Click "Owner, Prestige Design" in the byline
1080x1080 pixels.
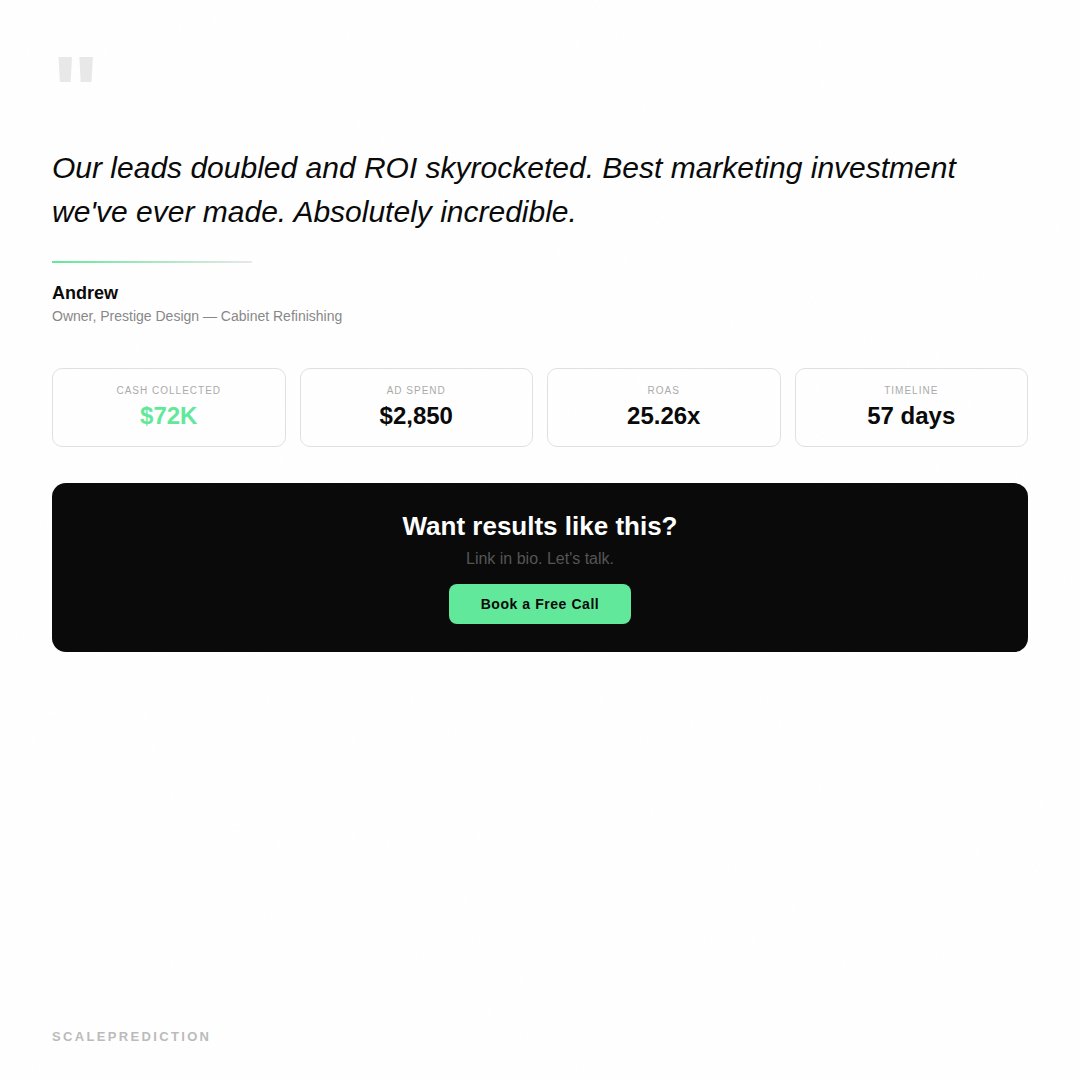[125, 316]
